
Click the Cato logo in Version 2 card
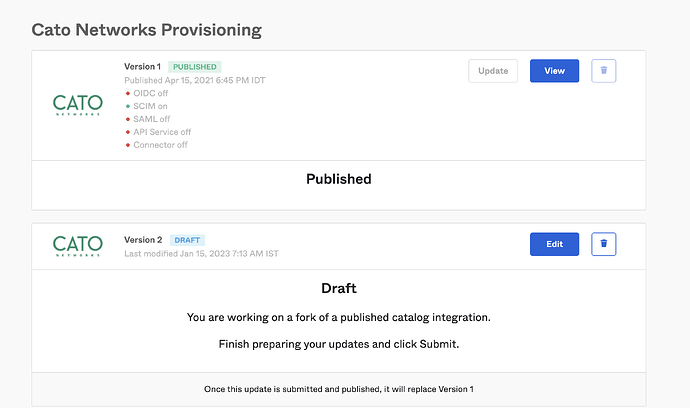(x=77, y=246)
